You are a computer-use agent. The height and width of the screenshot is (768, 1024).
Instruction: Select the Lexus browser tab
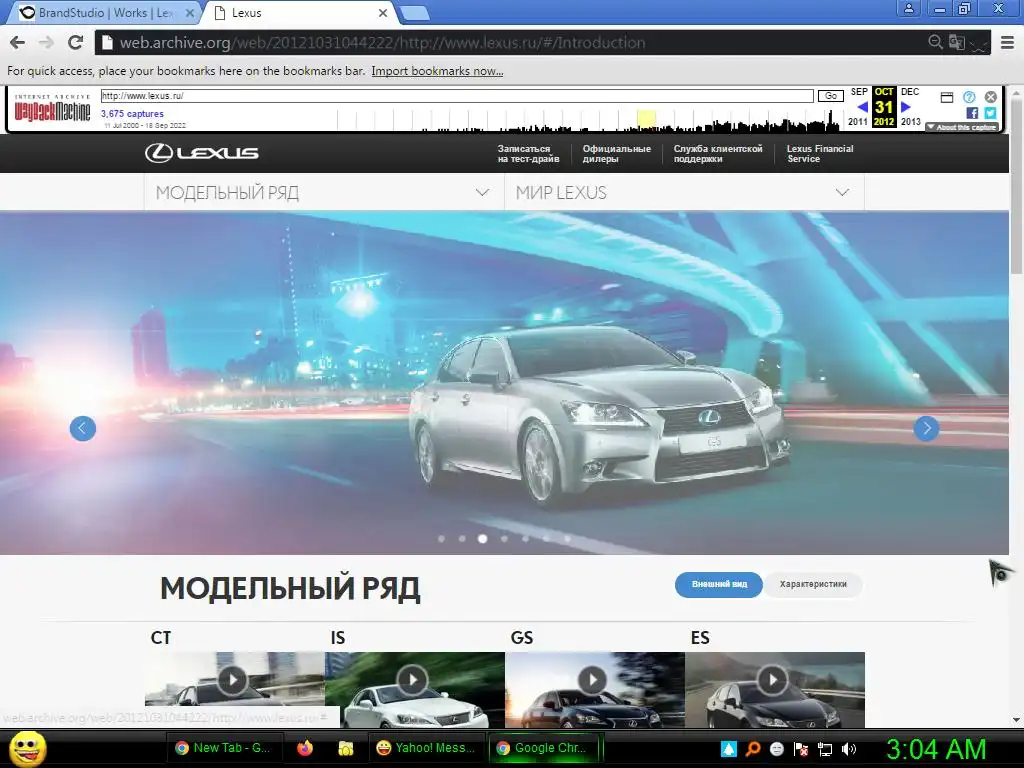click(x=299, y=12)
